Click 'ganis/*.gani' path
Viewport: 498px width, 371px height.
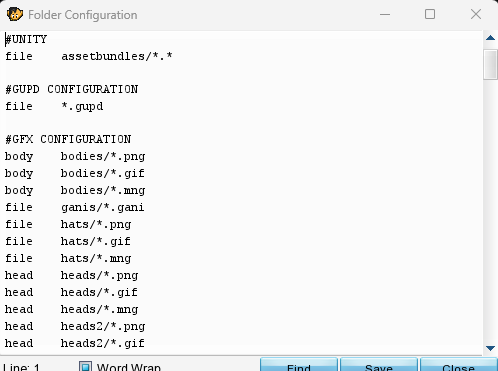point(103,208)
